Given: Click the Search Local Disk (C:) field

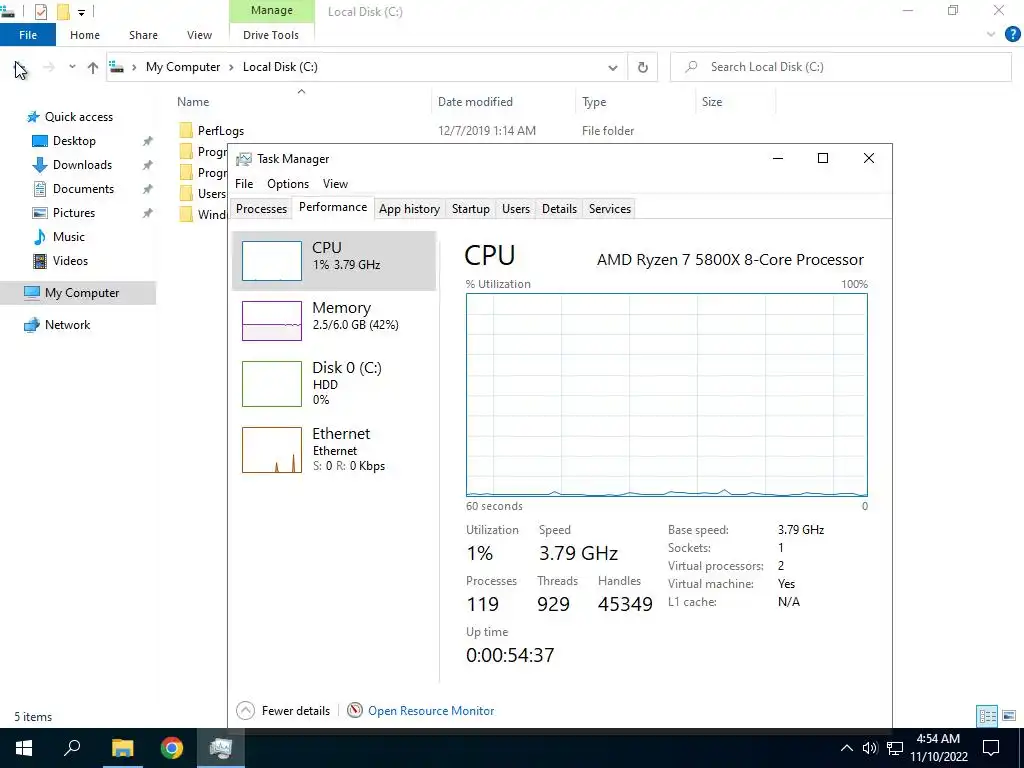Looking at the screenshot, I should click(840, 67).
